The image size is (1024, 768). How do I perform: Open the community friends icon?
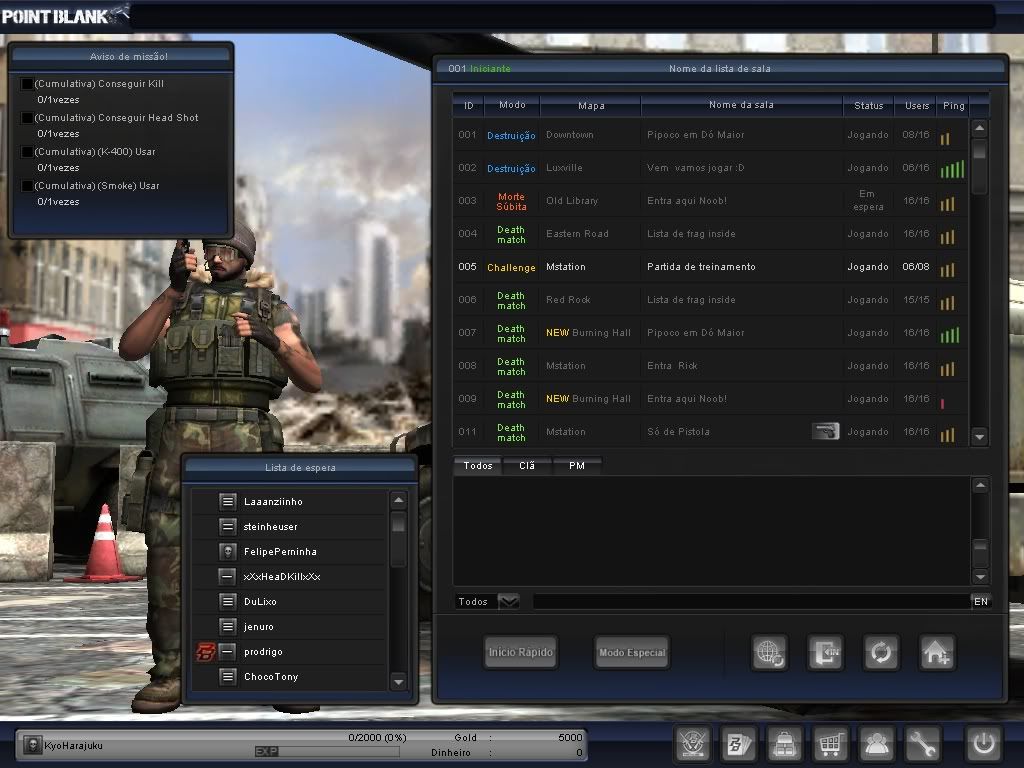[876, 744]
